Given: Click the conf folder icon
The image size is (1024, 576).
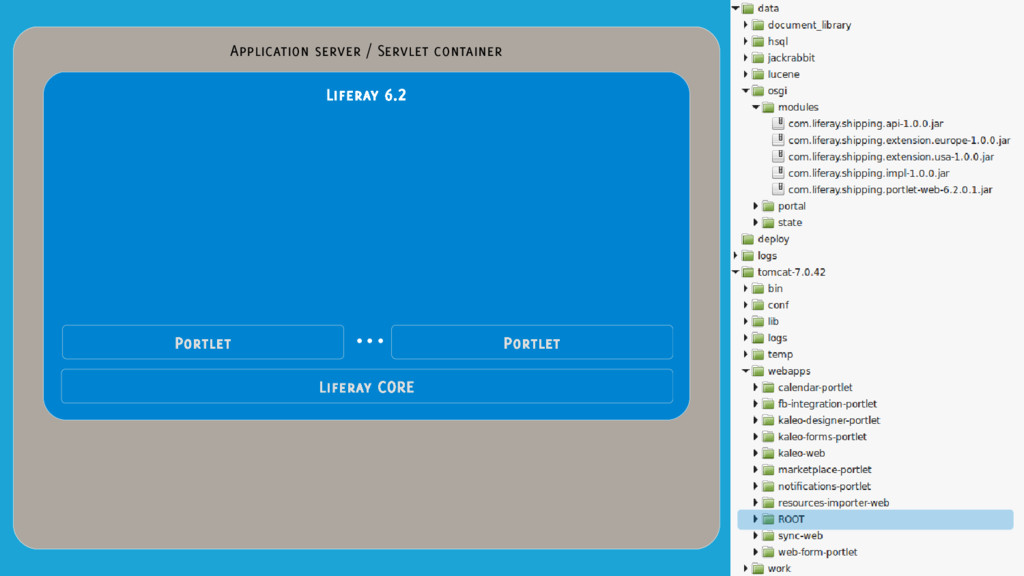Looking at the screenshot, I should click(x=758, y=305).
